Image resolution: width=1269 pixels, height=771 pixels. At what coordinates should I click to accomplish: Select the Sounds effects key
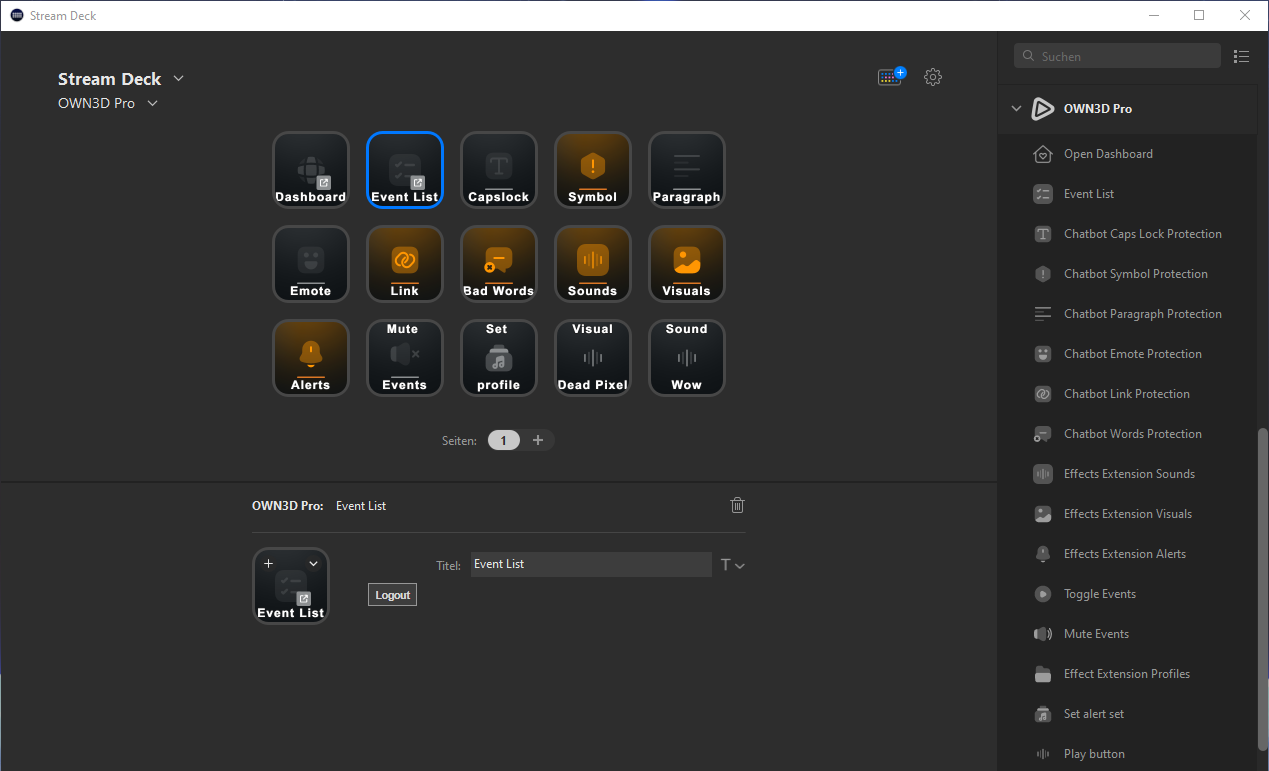point(592,263)
